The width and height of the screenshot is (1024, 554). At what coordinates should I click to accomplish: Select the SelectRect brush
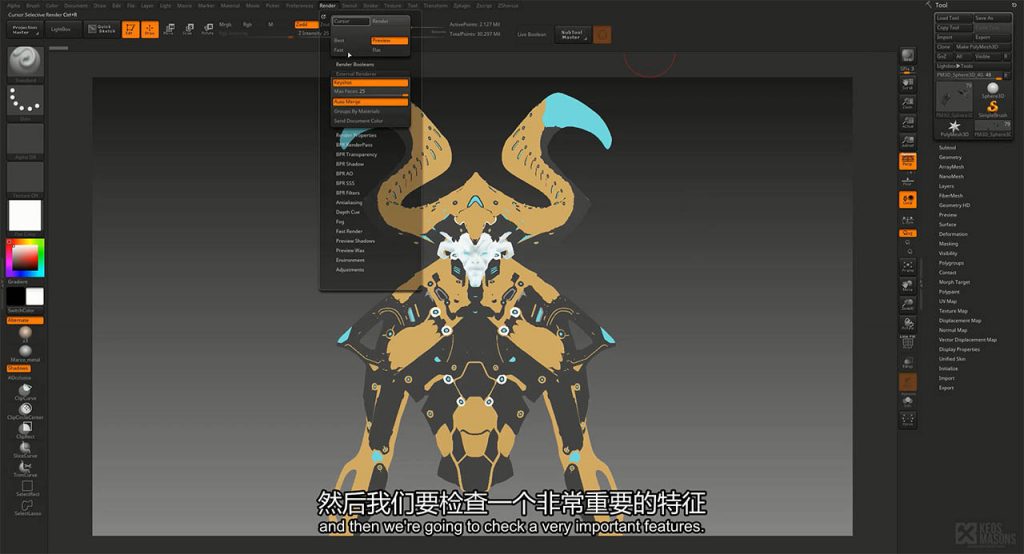tap(27, 488)
